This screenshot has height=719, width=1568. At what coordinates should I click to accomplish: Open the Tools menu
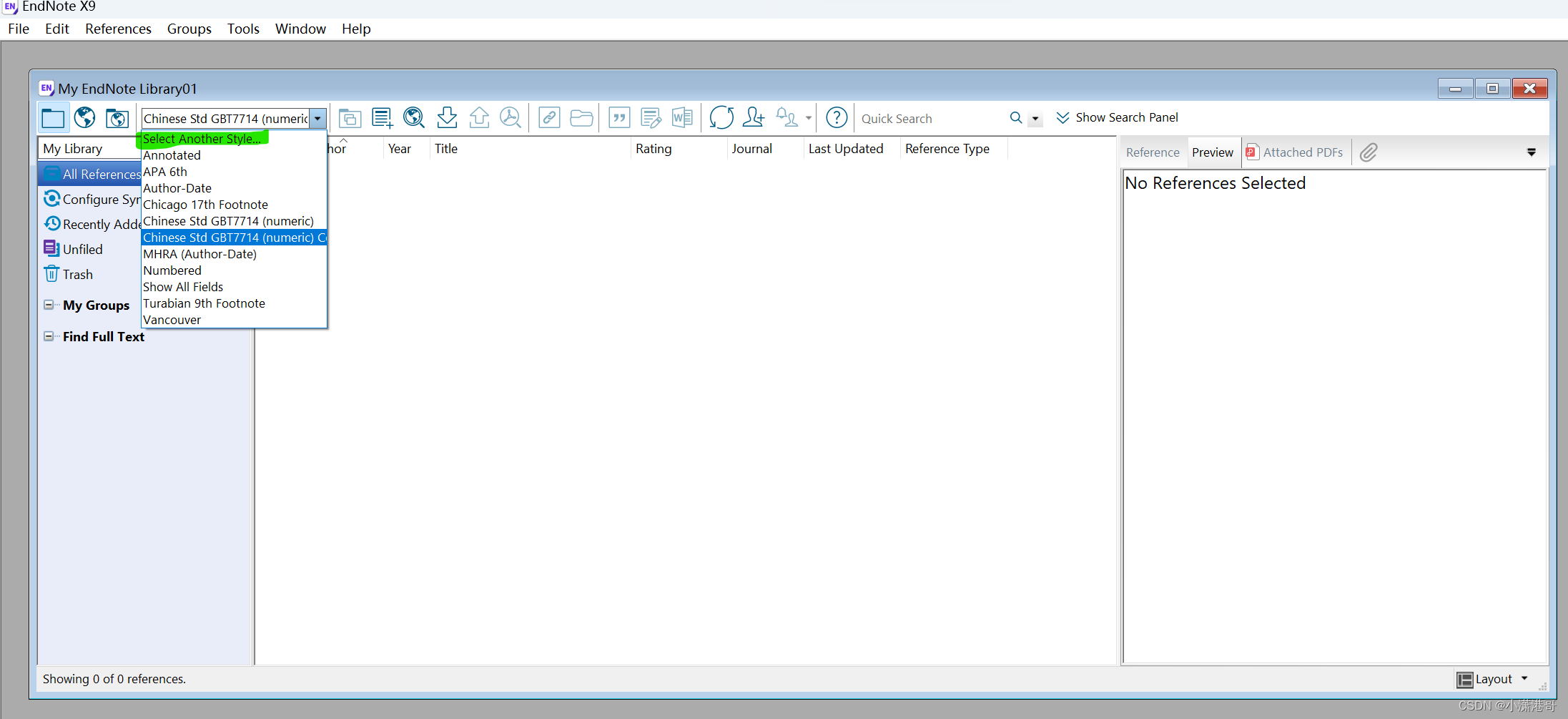pos(243,29)
